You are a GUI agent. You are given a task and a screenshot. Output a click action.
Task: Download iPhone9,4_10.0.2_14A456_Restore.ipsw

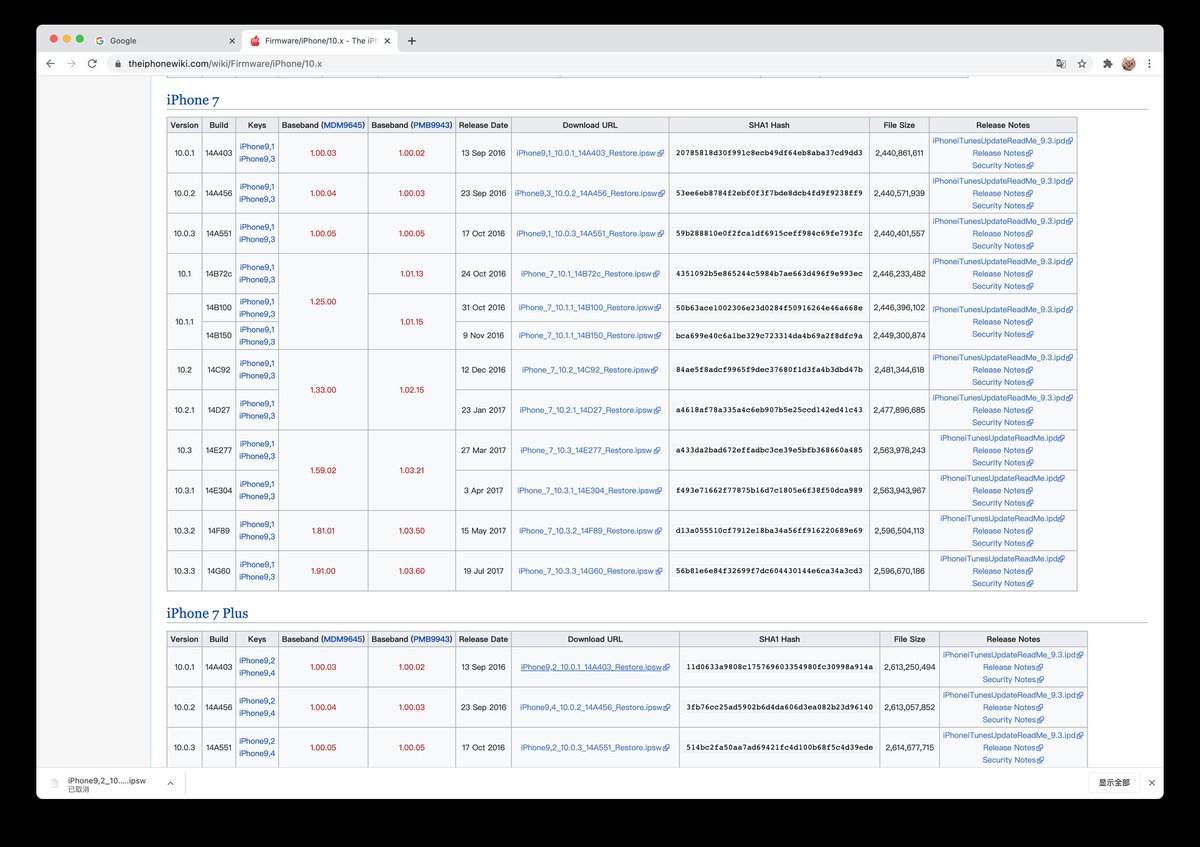pos(595,707)
